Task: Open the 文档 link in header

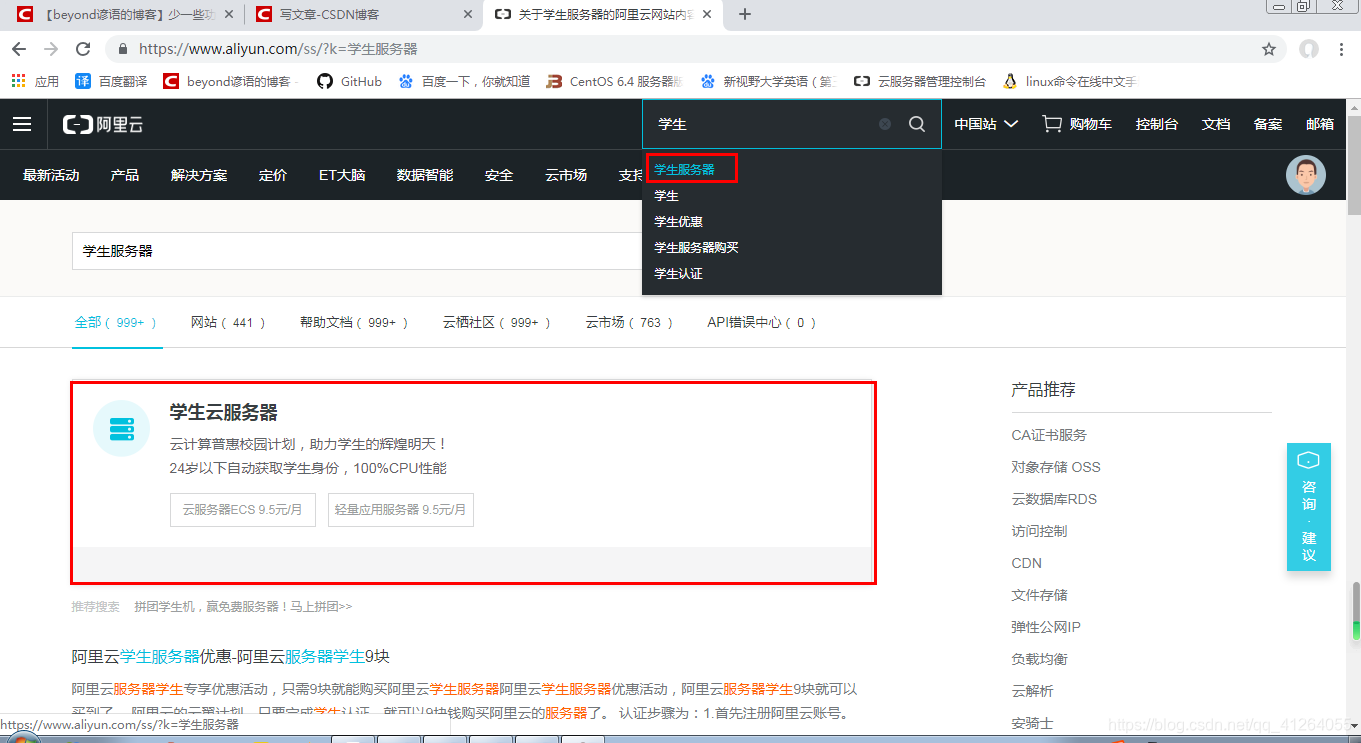Action: (1216, 124)
